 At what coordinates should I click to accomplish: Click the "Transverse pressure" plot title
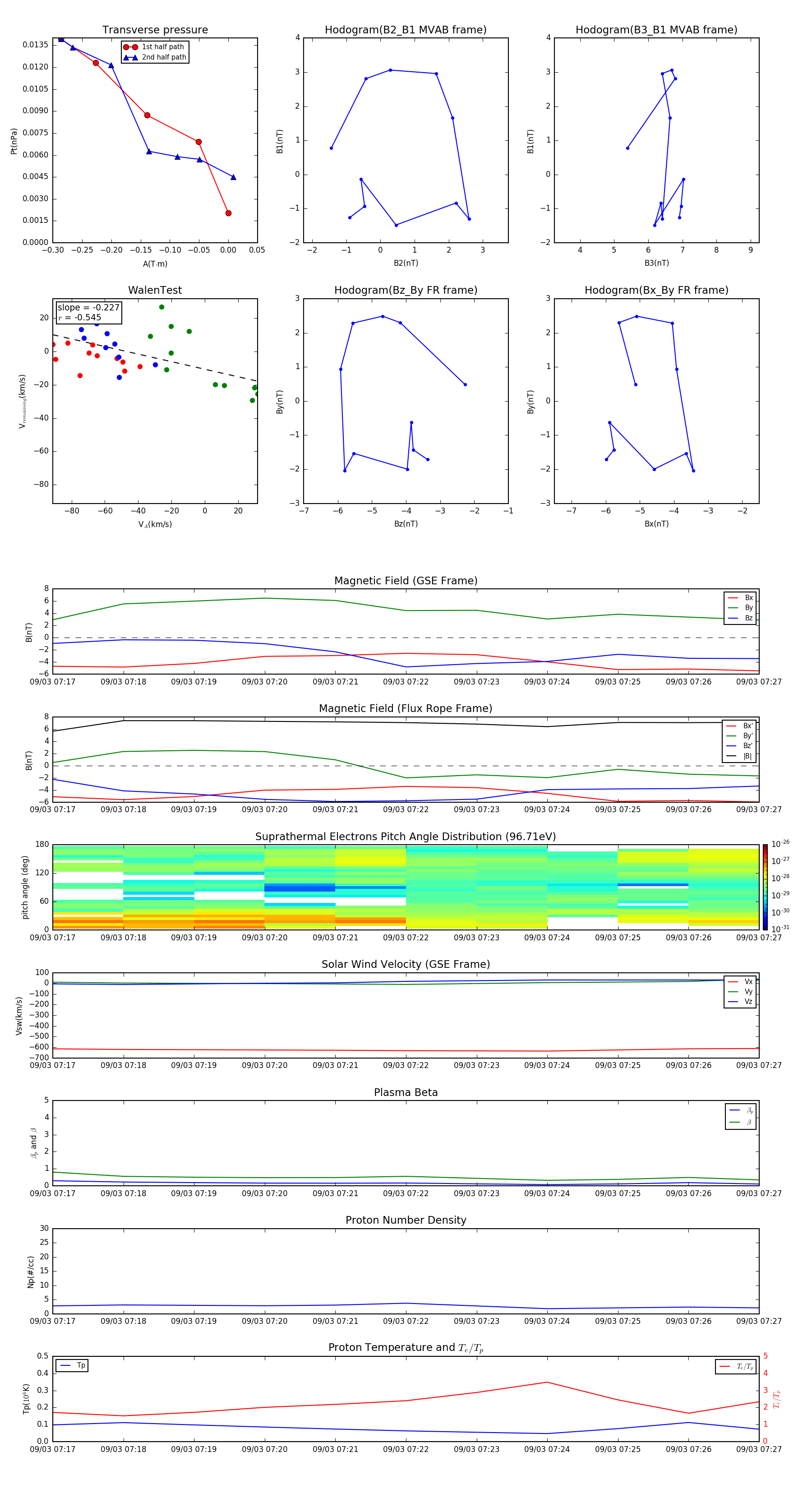pyautogui.click(x=155, y=29)
